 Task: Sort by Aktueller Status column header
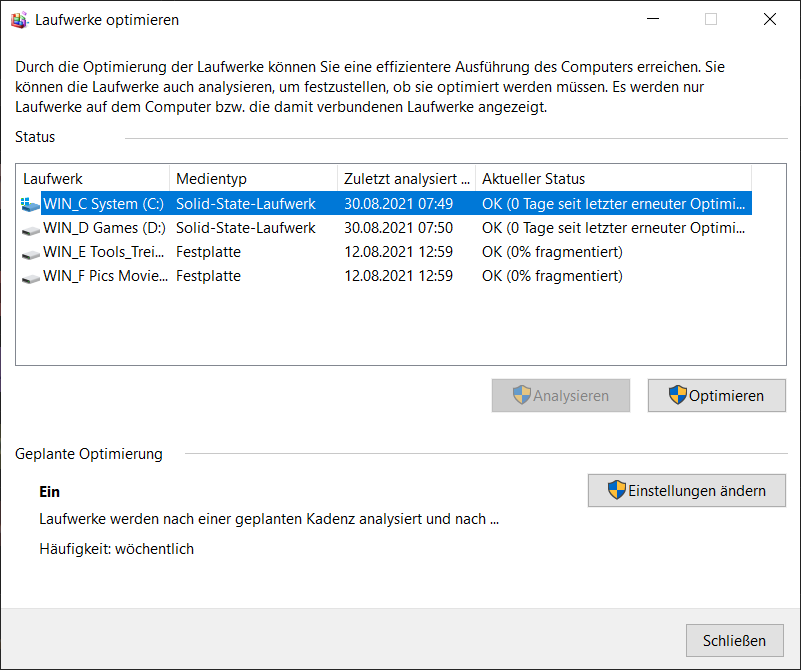tap(610, 179)
